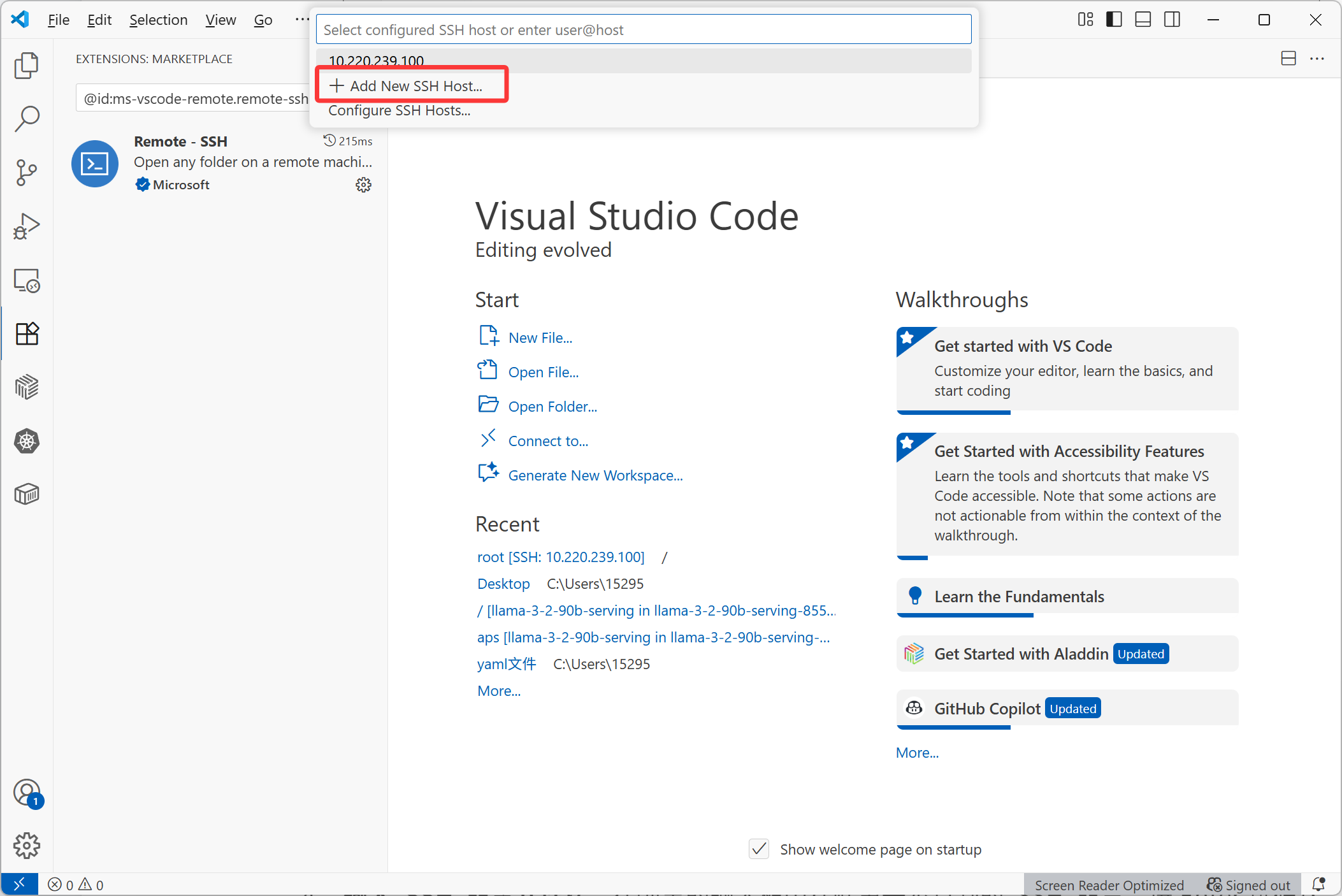This screenshot has height=896, width=1342.
Task: Uncheck Show welcome page on startup
Action: point(759,849)
